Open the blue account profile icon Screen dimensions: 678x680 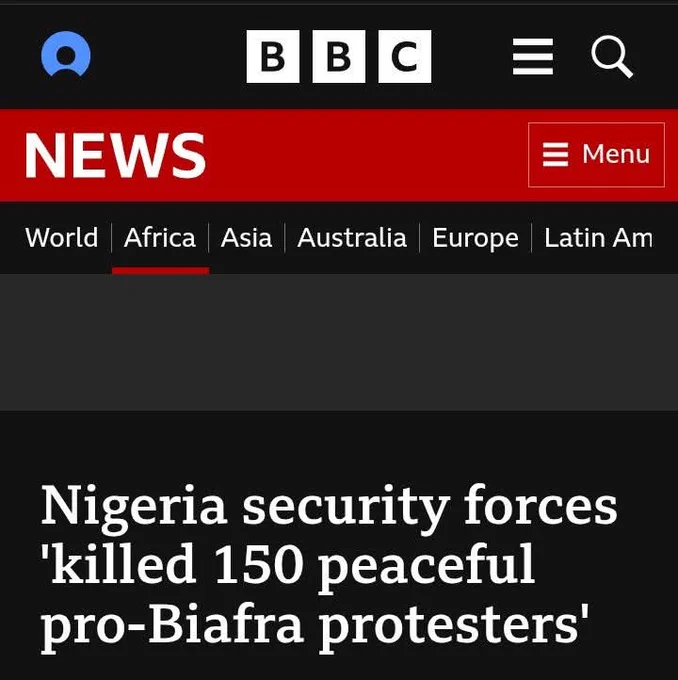66,55
